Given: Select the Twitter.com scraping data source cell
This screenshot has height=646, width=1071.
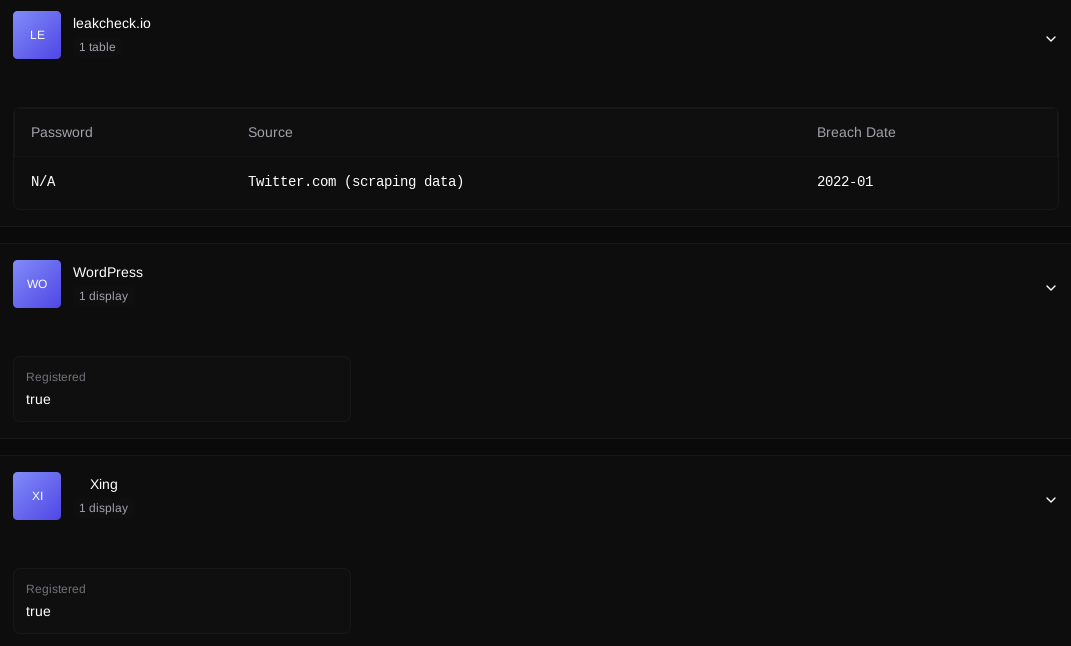Looking at the screenshot, I should click(356, 182).
